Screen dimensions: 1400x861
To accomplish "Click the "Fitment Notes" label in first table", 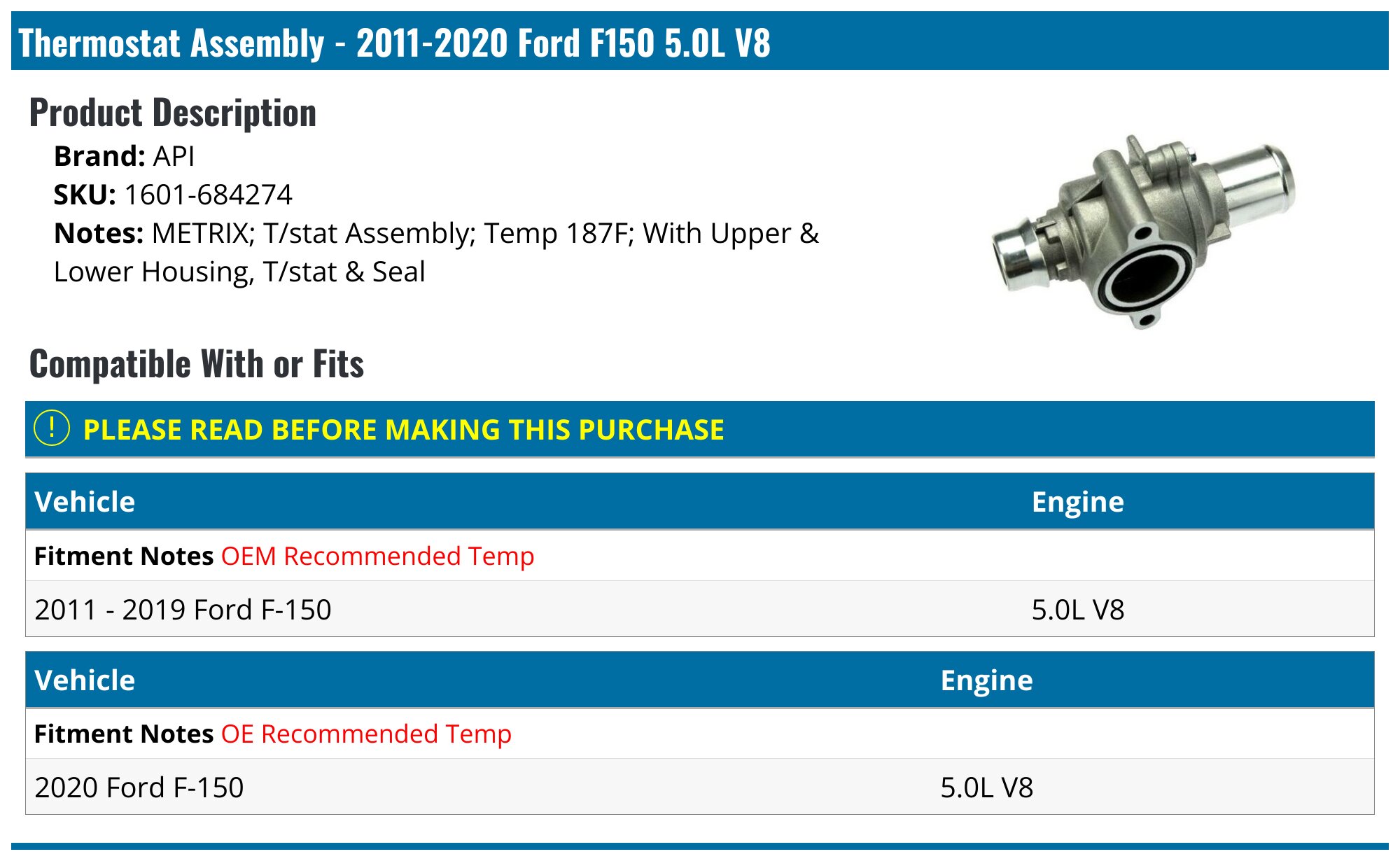I will coord(124,556).
